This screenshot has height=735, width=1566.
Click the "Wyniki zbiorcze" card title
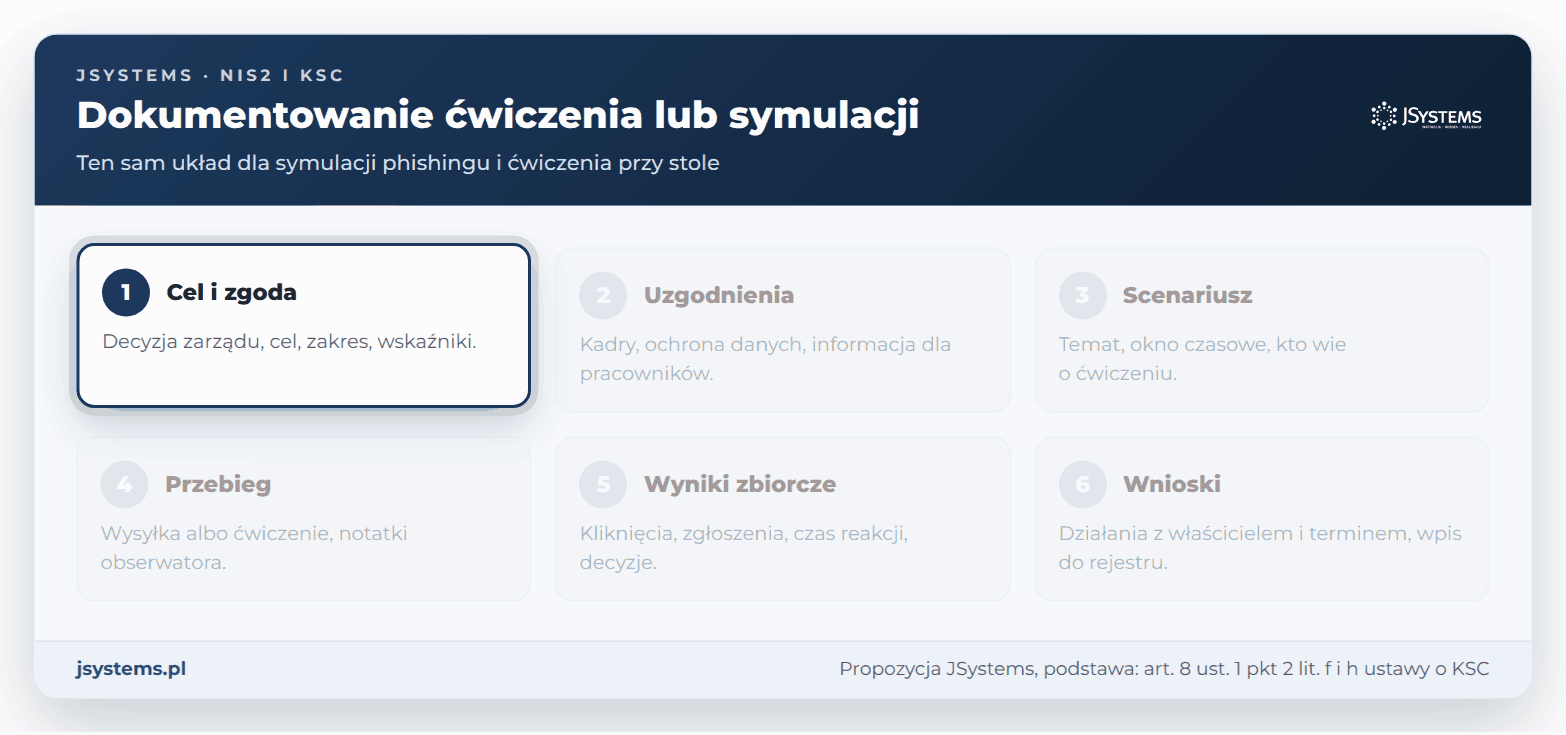740,484
